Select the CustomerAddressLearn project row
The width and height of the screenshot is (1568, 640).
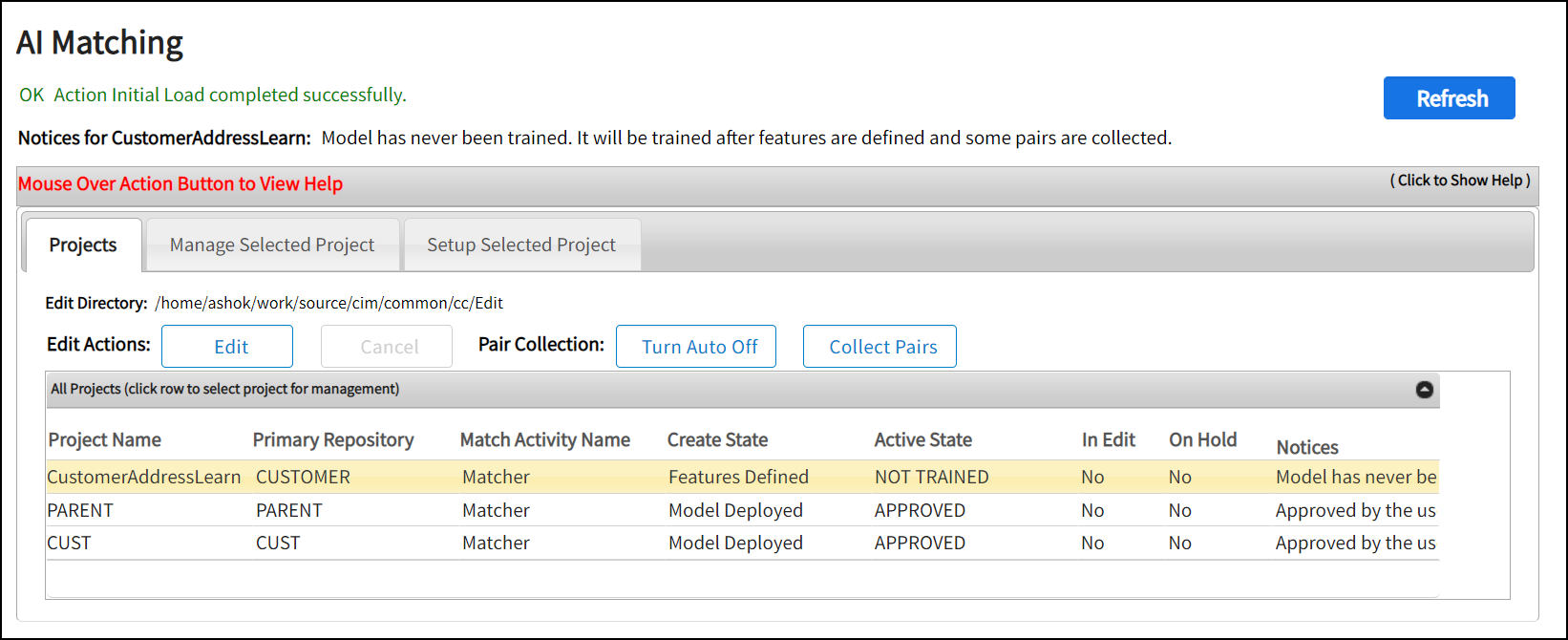[144, 477]
